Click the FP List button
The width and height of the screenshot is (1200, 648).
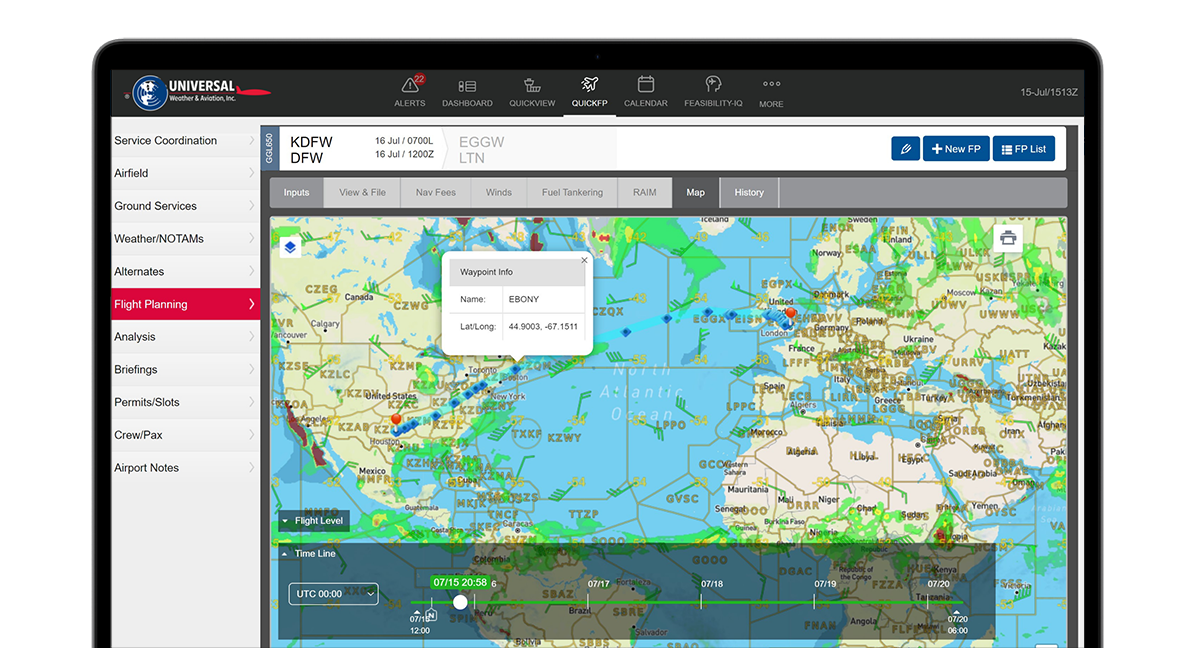tap(1024, 149)
